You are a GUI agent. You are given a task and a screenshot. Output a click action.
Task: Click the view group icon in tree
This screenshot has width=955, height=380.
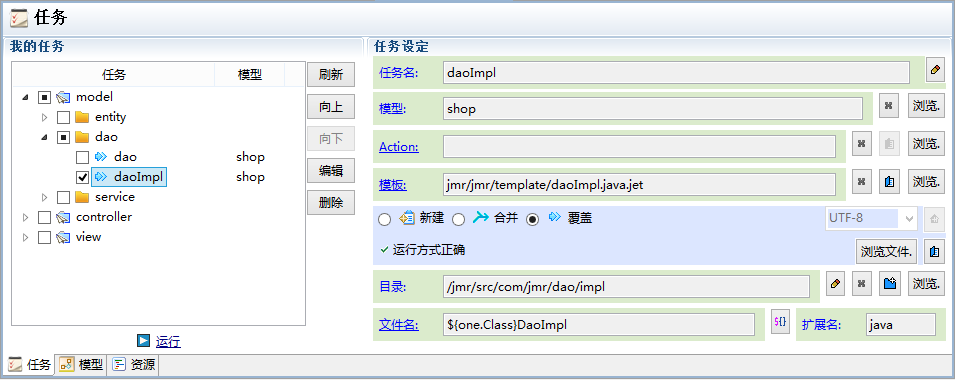(63, 238)
